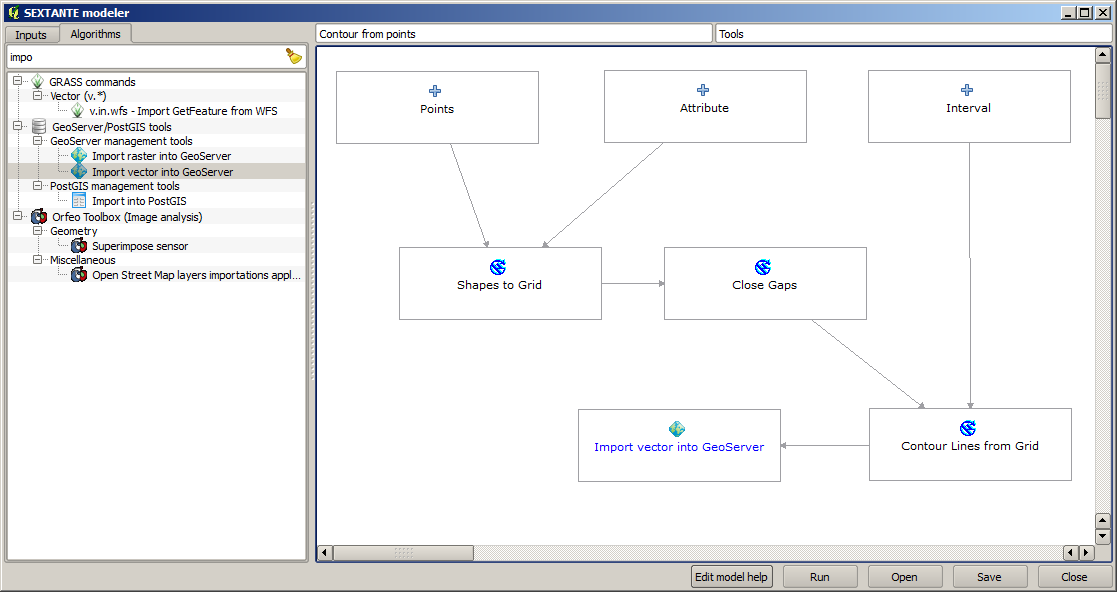
Task: Click the SEXTANTE modeler title bar icon
Action: [13, 13]
